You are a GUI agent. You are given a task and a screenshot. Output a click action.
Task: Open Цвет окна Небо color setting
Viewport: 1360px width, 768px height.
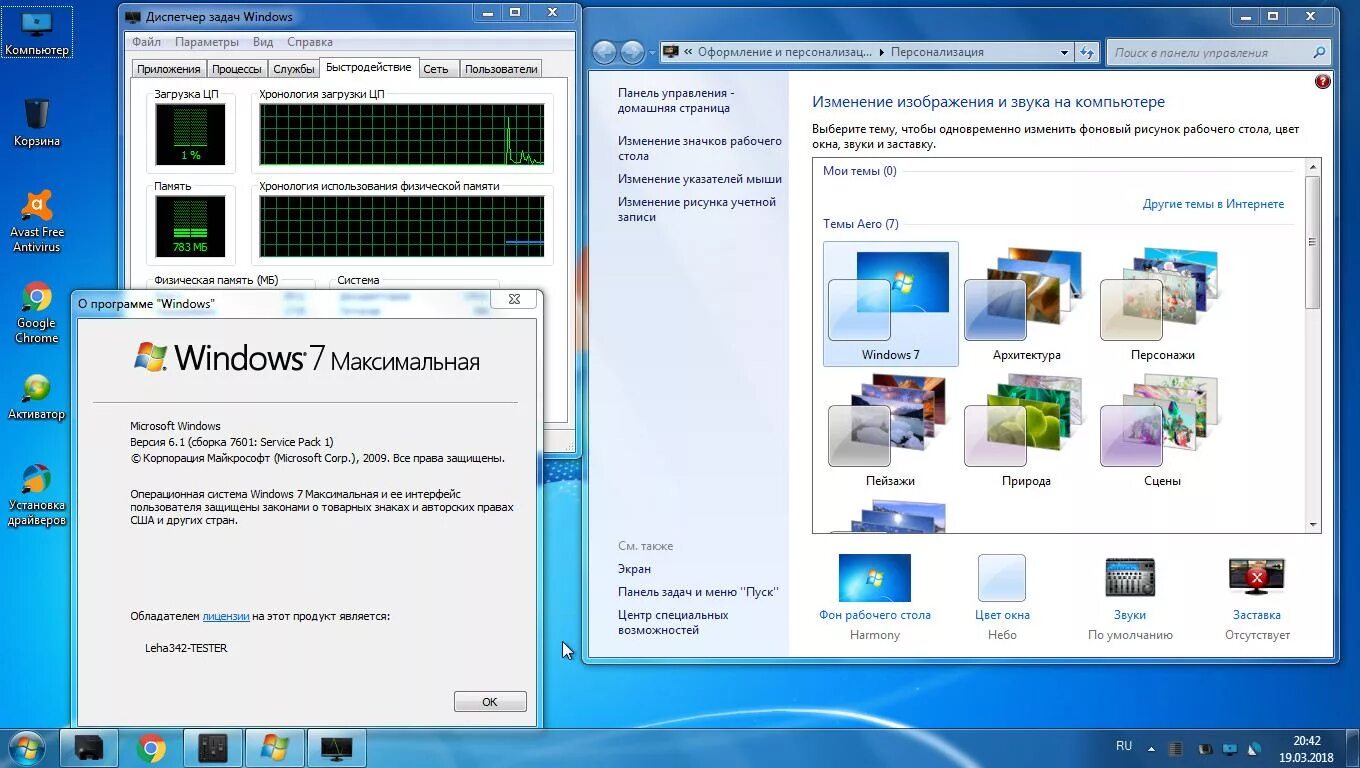click(x=1002, y=597)
